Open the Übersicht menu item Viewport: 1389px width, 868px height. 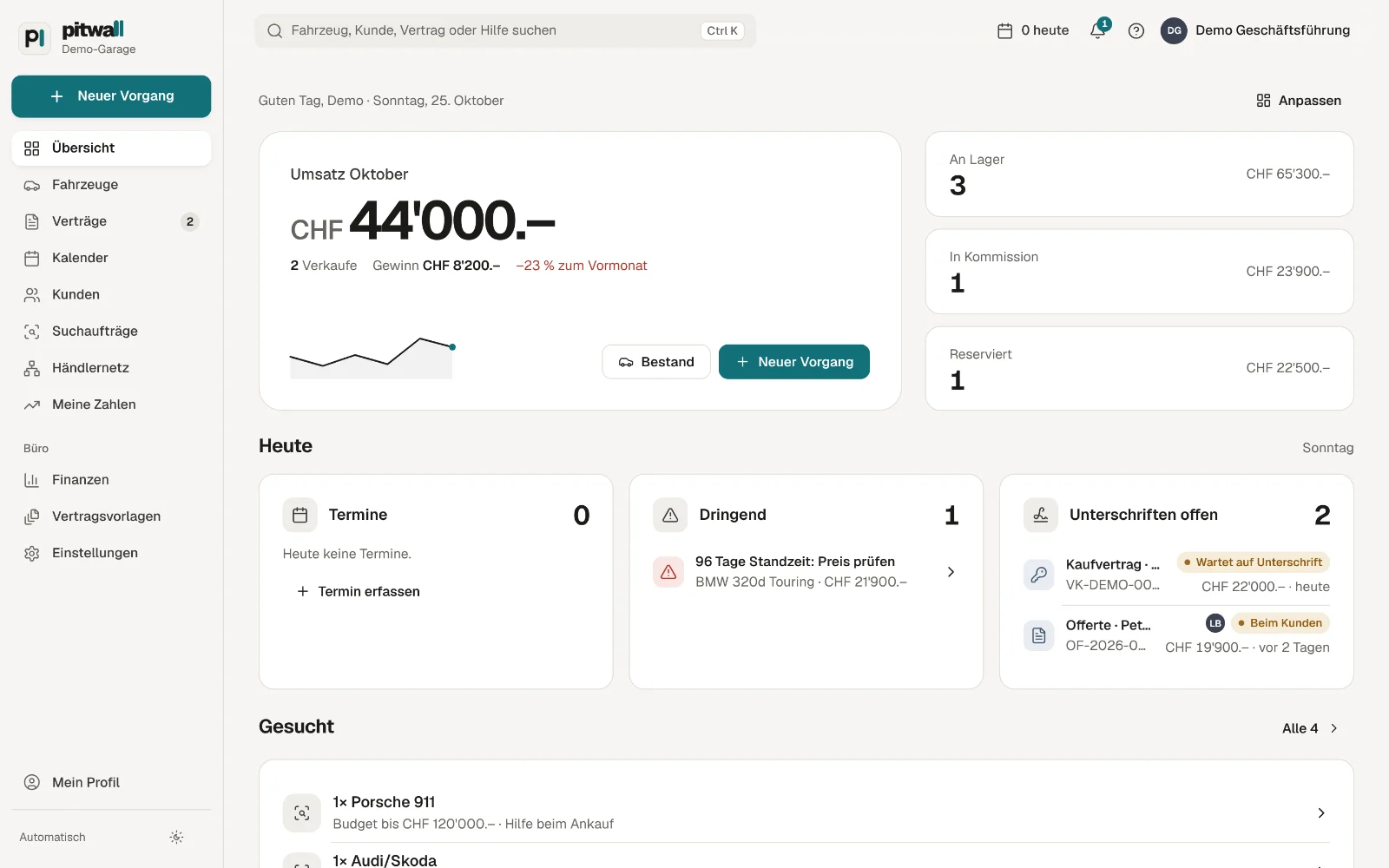(111, 148)
